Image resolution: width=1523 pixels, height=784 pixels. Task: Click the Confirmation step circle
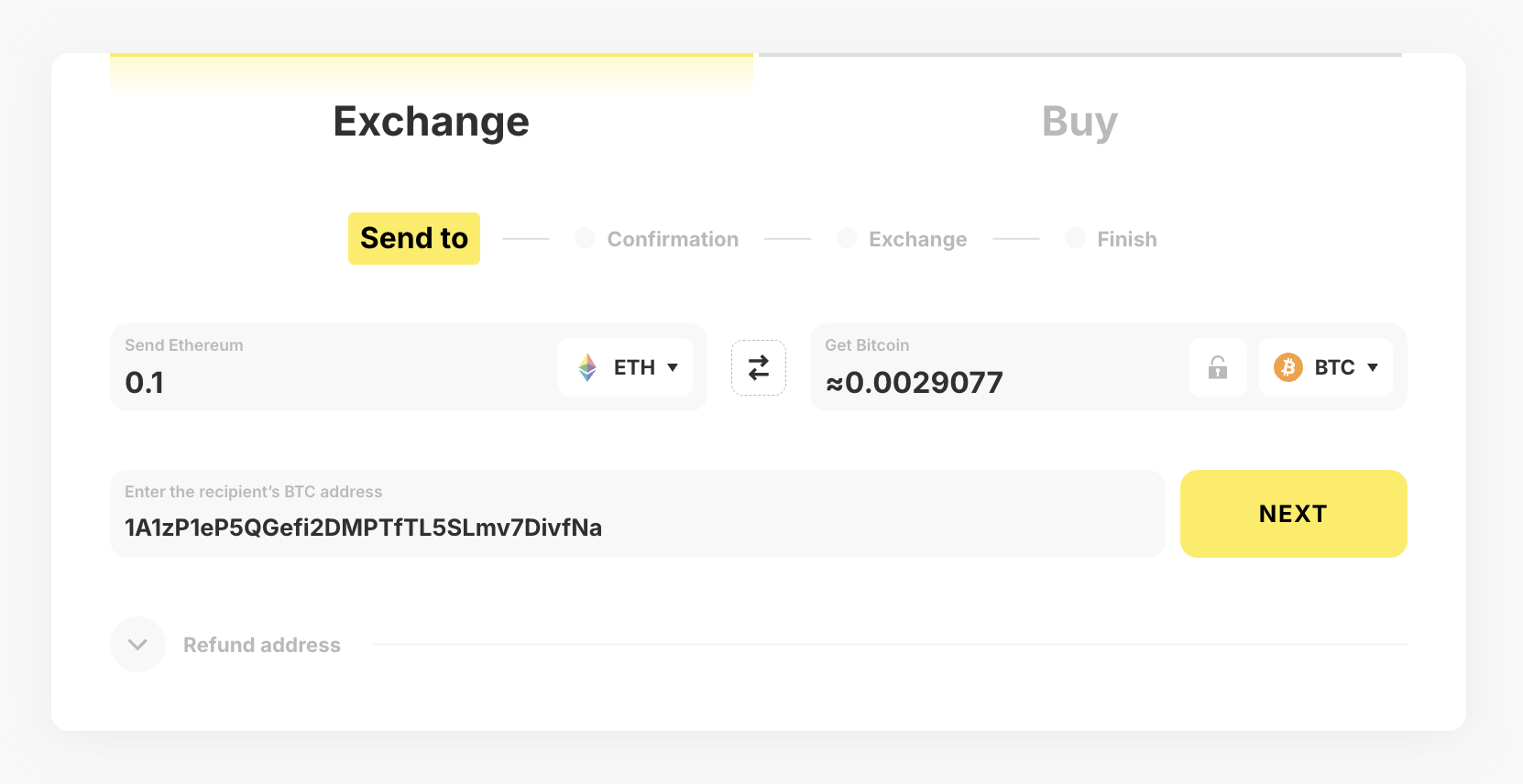585,238
